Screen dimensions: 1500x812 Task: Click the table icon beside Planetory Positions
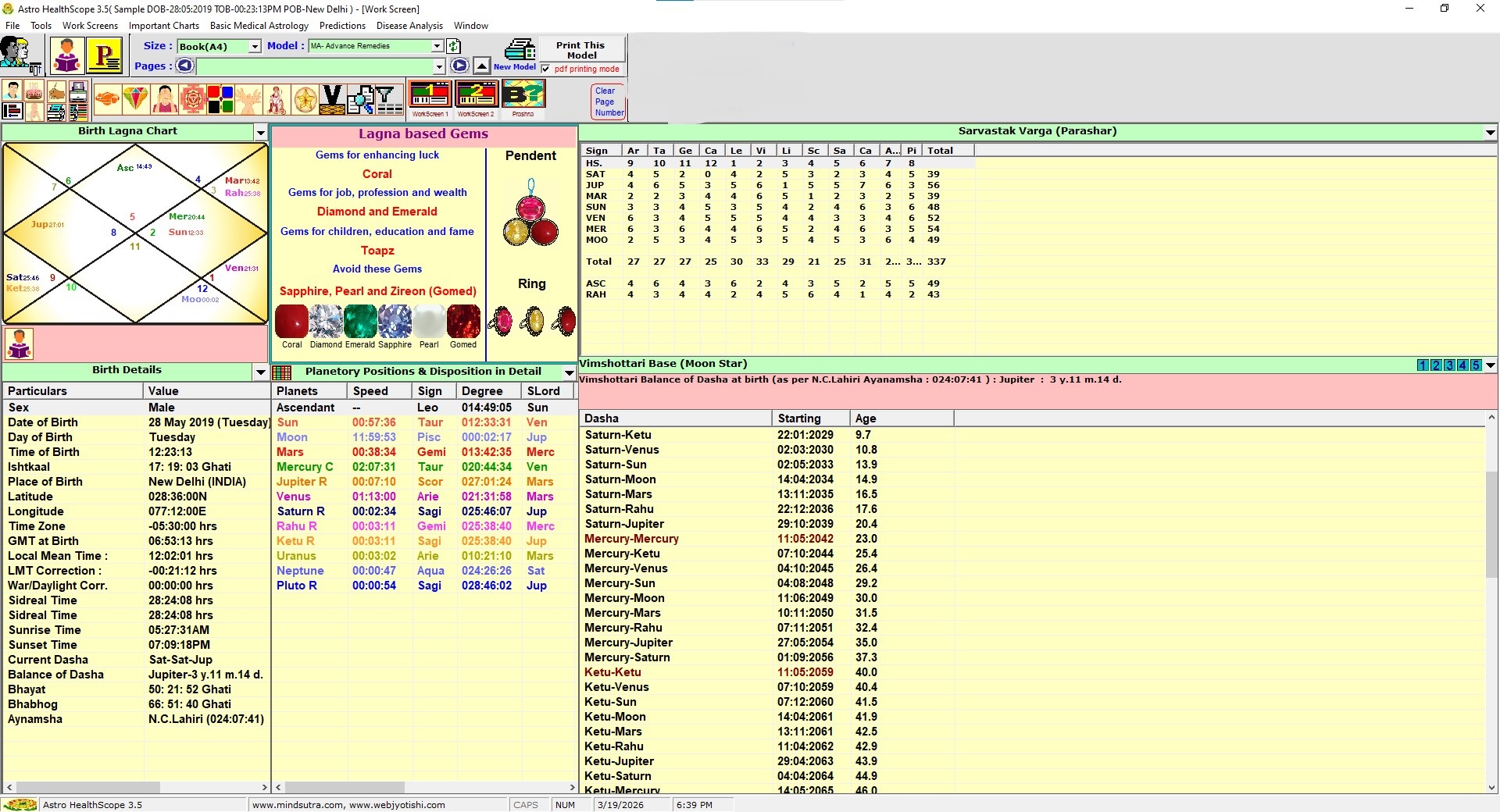tap(282, 372)
